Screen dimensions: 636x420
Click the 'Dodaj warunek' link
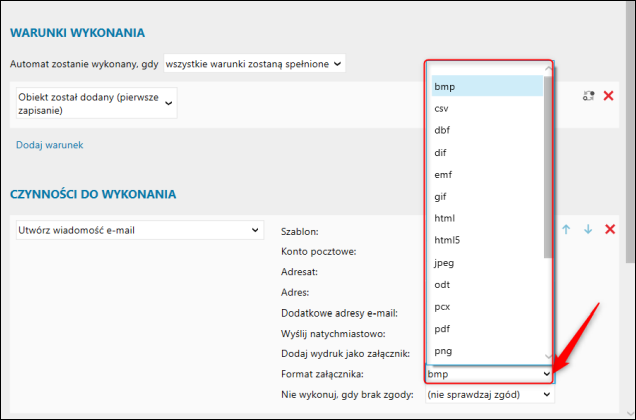49,145
